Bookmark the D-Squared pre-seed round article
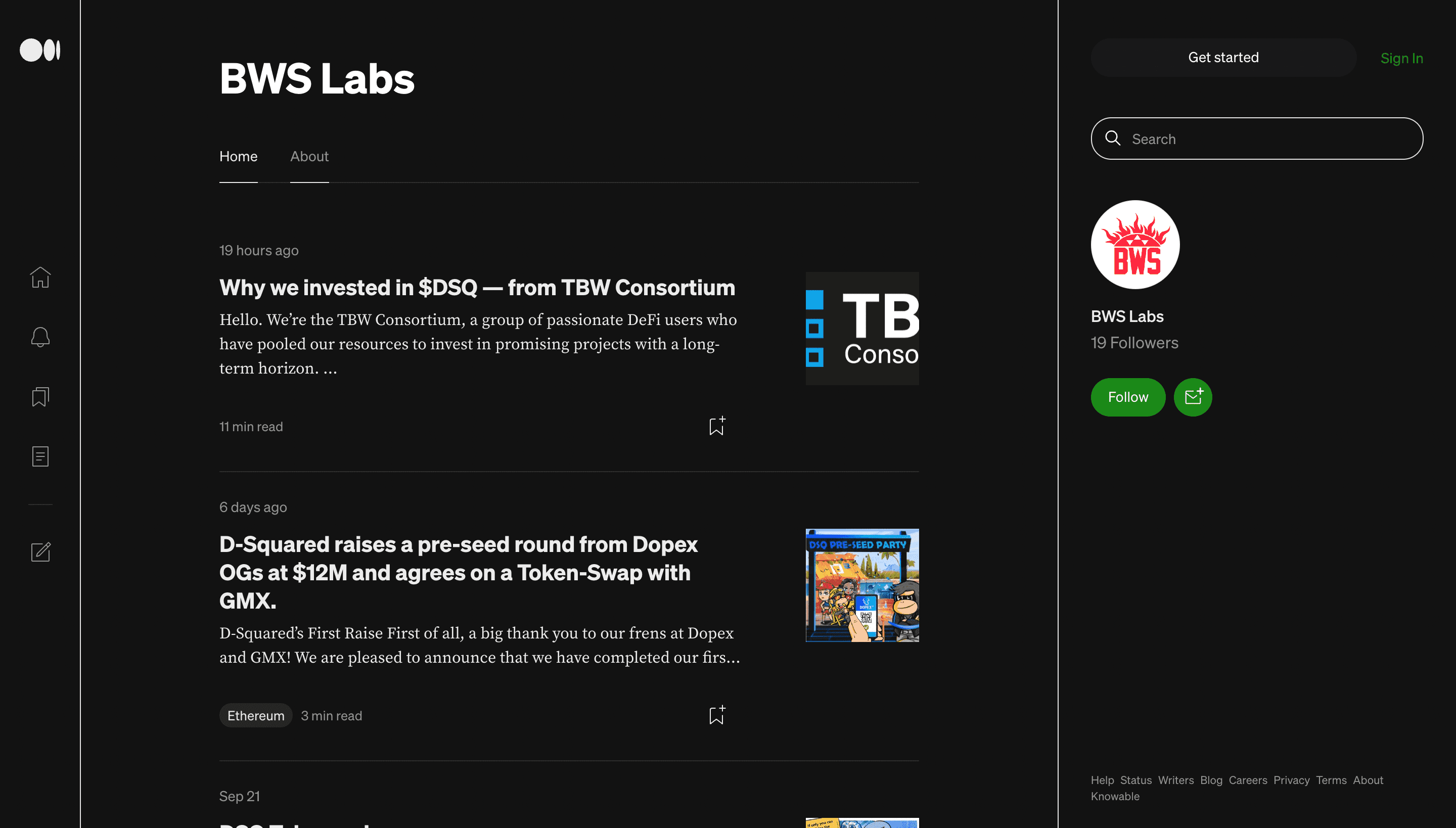The image size is (1456, 828). pyautogui.click(x=717, y=715)
